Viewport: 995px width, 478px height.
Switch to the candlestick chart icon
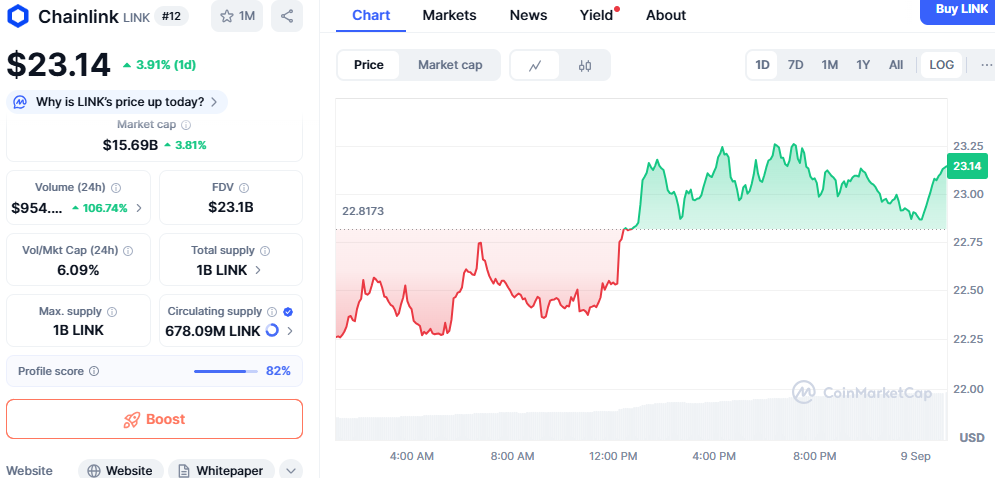(x=585, y=65)
